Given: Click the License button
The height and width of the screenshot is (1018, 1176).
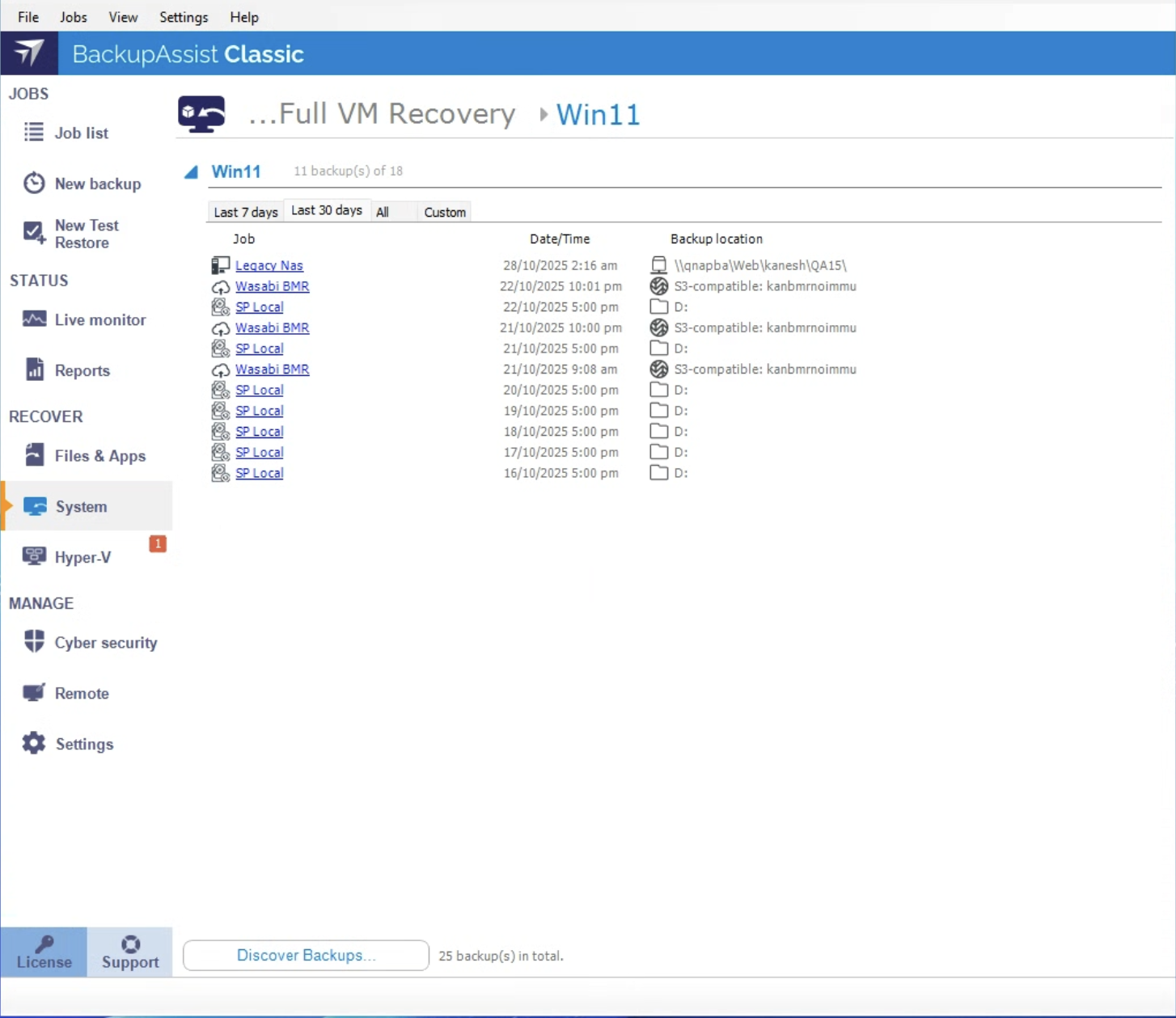Looking at the screenshot, I should [44, 952].
